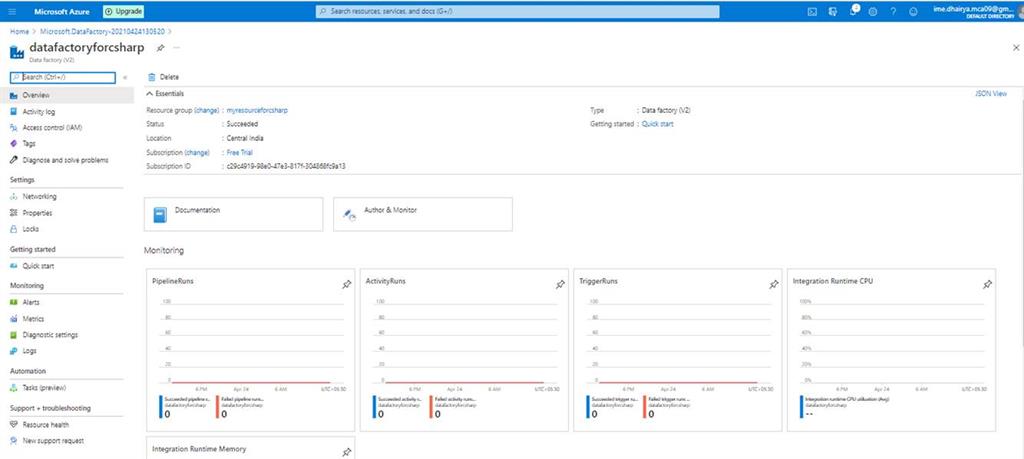
Task: Open the Quick start link in Essentials
Action: (x=657, y=124)
